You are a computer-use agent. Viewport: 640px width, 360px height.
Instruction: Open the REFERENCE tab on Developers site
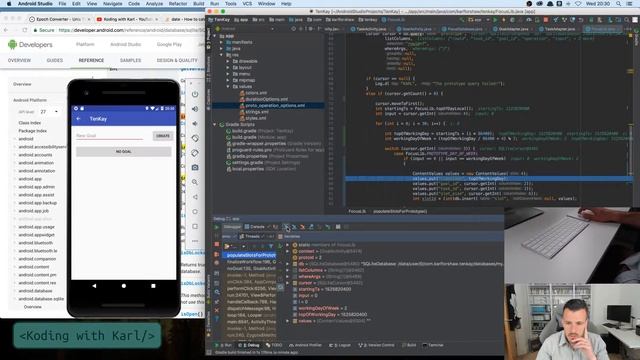[x=91, y=60]
